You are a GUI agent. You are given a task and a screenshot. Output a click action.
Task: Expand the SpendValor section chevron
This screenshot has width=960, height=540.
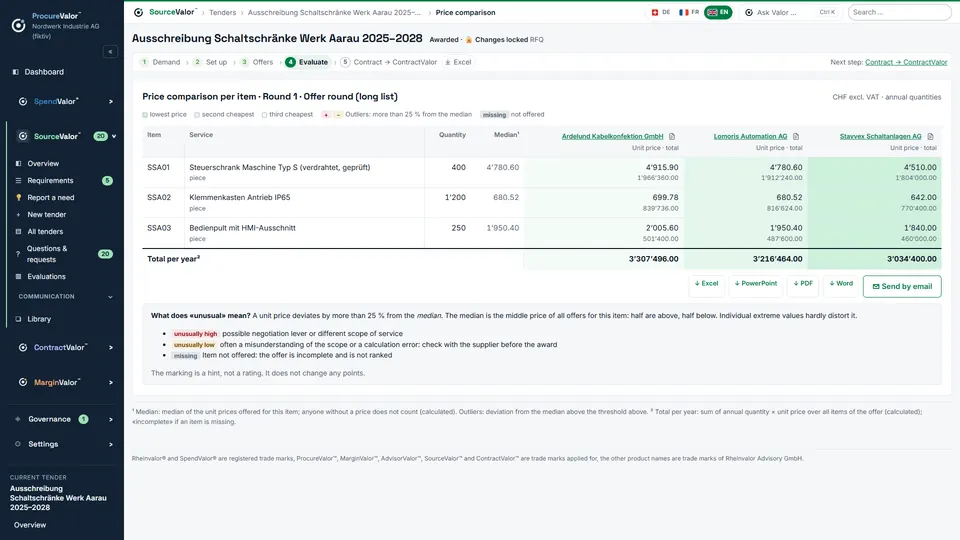(111, 102)
